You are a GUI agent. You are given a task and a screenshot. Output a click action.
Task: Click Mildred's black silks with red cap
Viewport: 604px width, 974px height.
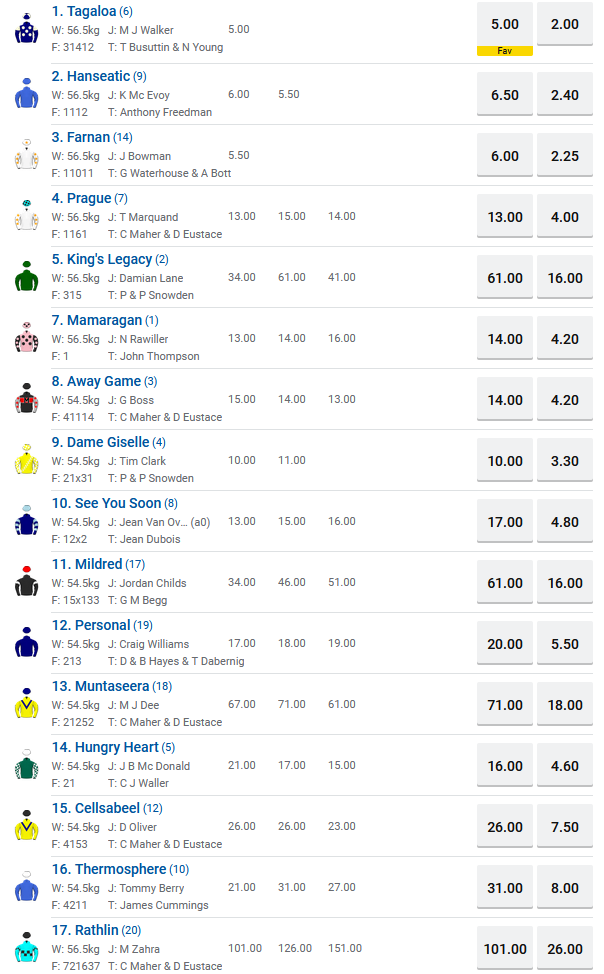click(26, 581)
